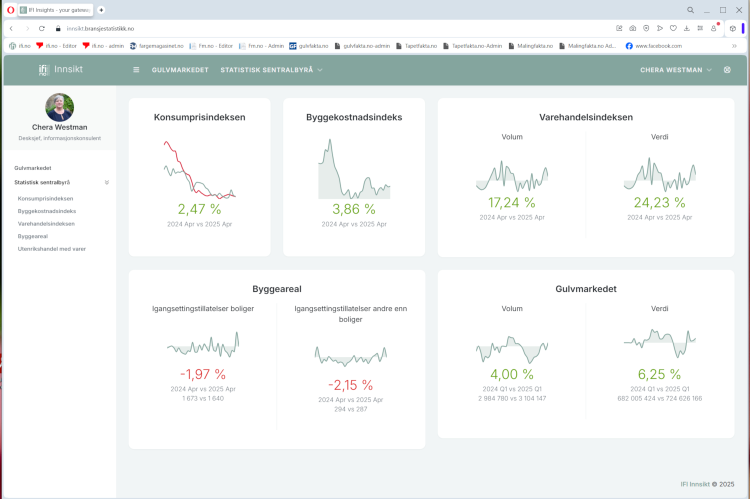Click the Innsikt logo in header

59,70
